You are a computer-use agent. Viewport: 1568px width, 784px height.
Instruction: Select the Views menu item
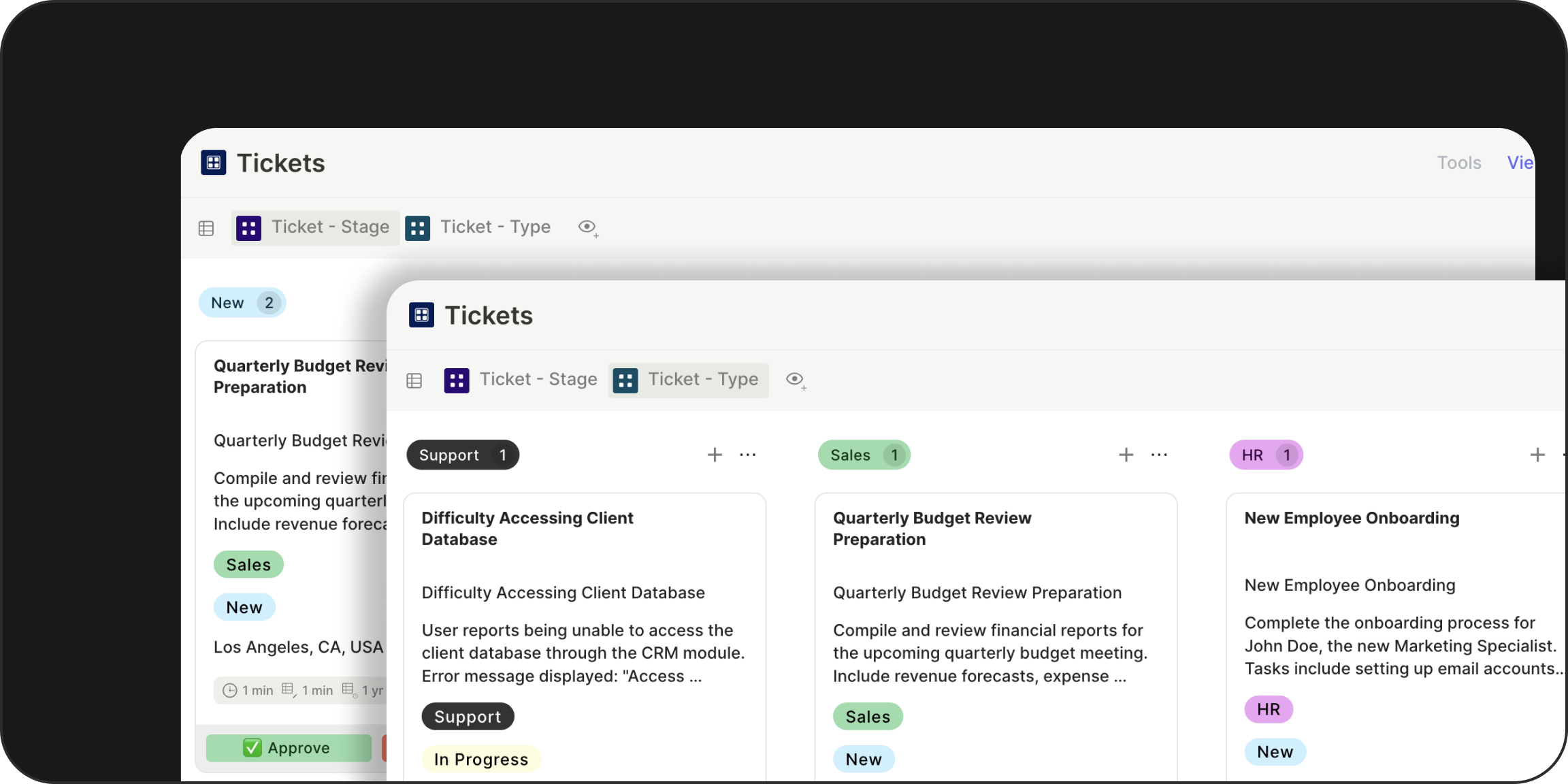(1520, 163)
